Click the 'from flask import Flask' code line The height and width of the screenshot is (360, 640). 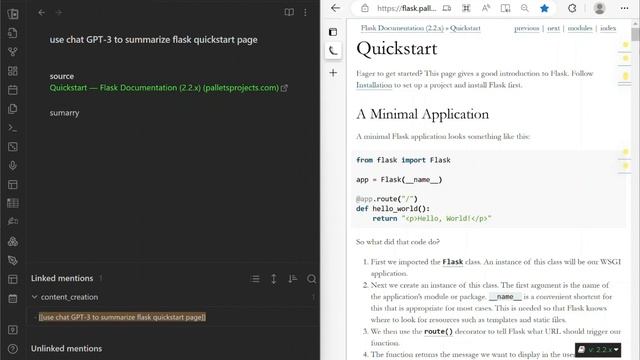(x=403, y=160)
